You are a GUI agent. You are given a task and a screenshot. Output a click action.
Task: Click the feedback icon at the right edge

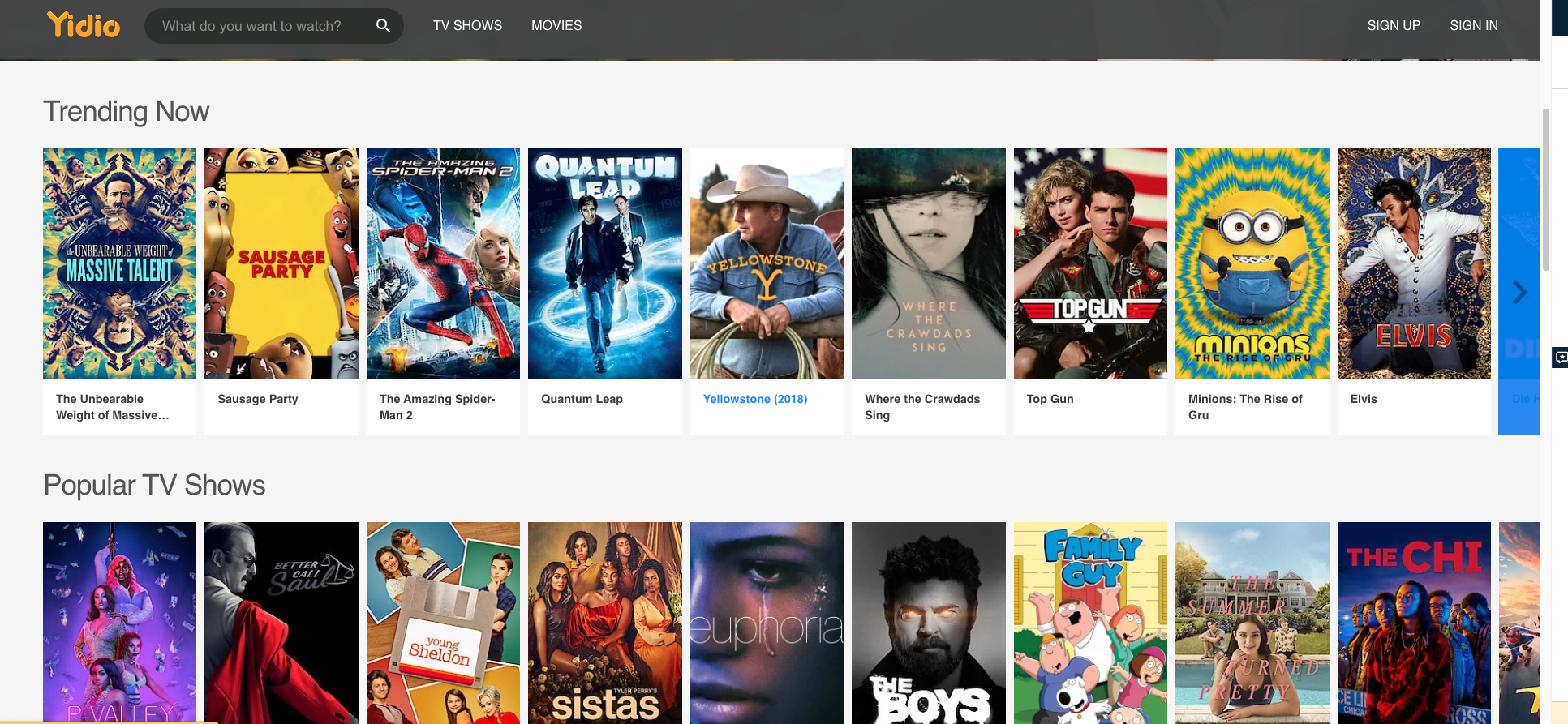1560,357
